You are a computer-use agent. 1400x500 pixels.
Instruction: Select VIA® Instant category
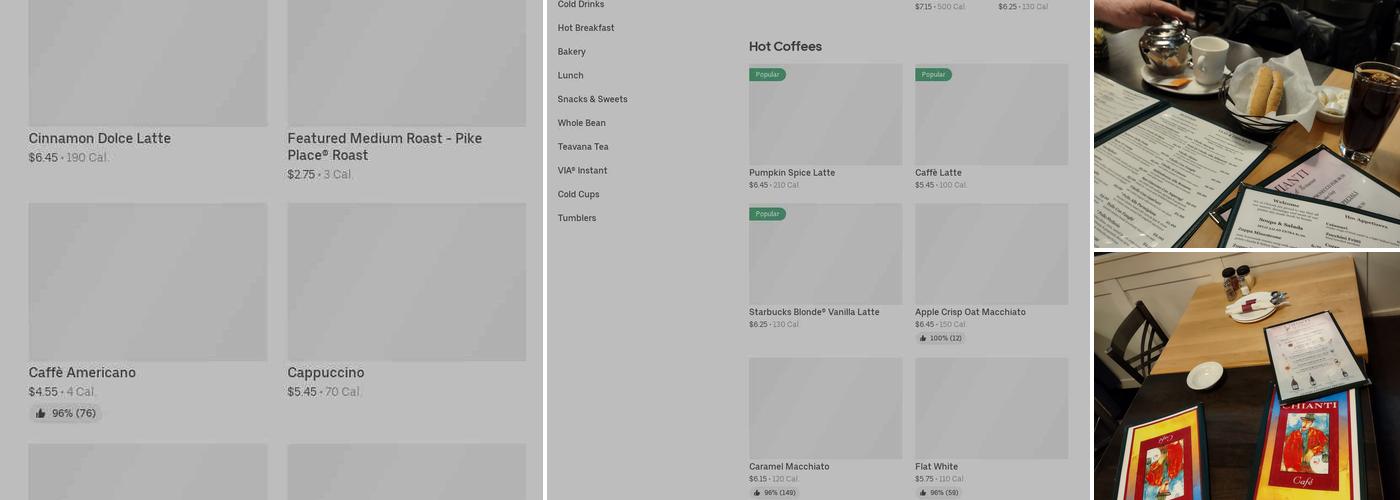(583, 171)
